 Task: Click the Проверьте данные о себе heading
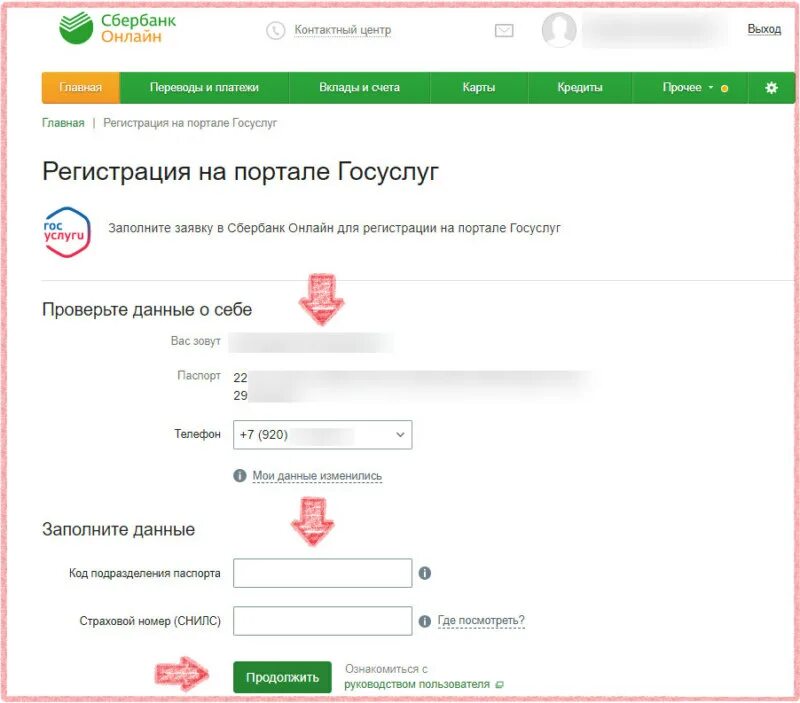click(x=147, y=310)
